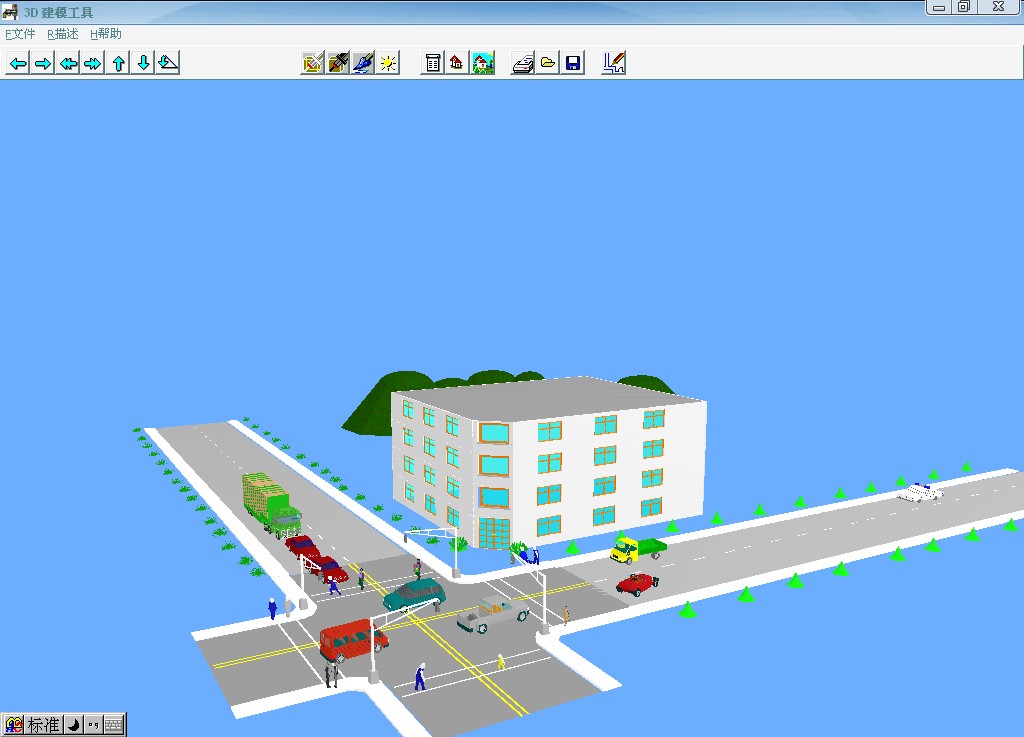Click the white police car on road
Image resolution: width=1024 pixels, height=737 pixels.
[x=920, y=492]
